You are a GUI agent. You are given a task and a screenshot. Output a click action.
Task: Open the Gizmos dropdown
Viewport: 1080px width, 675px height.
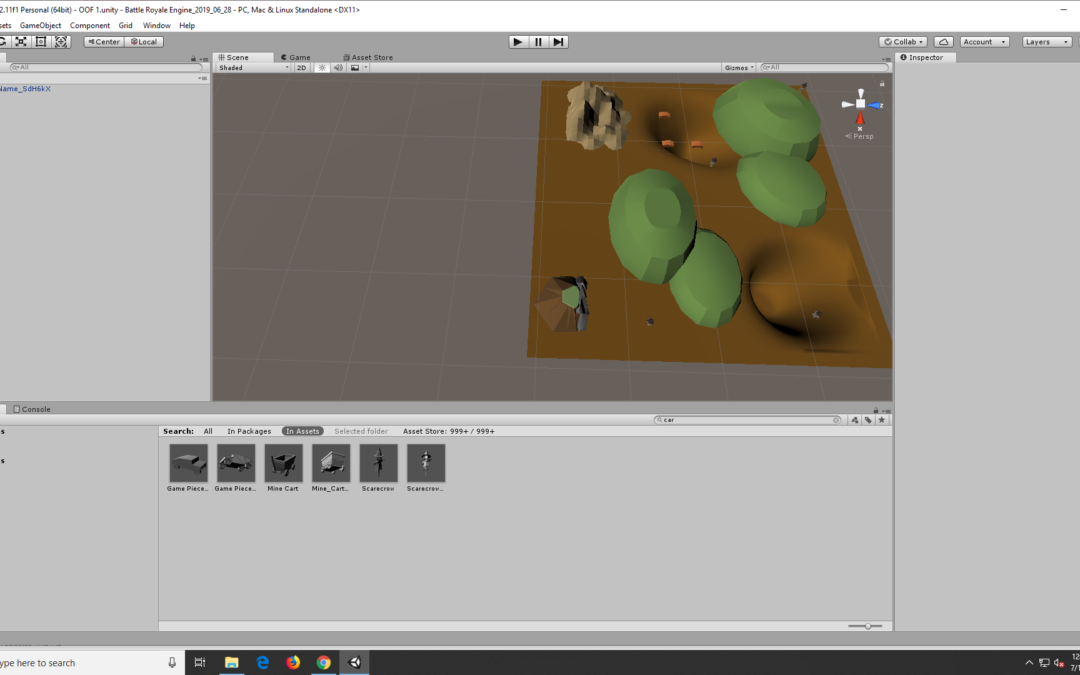tap(740, 68)
